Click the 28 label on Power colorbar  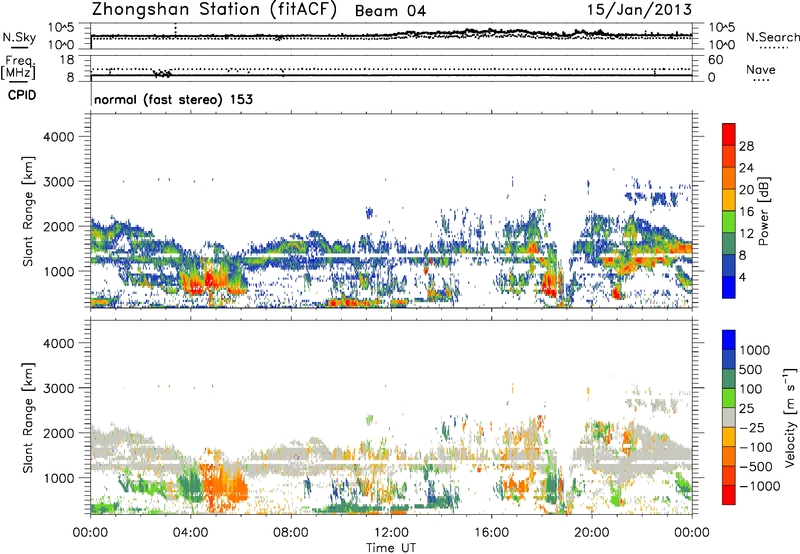746,146
